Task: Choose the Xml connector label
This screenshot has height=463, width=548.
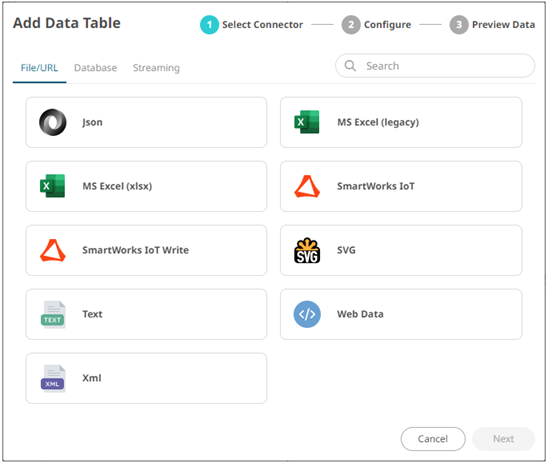Action: (x=92, y=378)
